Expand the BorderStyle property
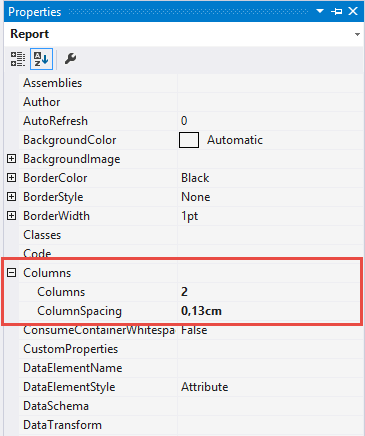This screenshot has height=436, width=365. 12,197
